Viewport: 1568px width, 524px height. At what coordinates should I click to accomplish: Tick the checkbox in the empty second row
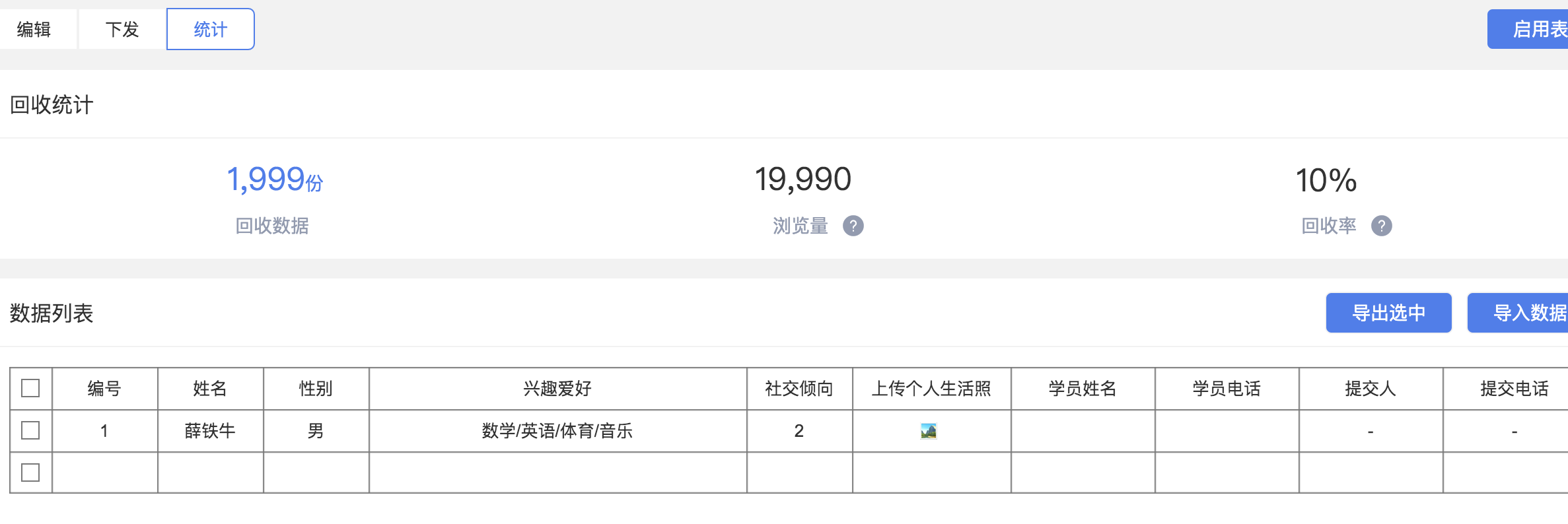pyautogui.click(x=30, y=473)
